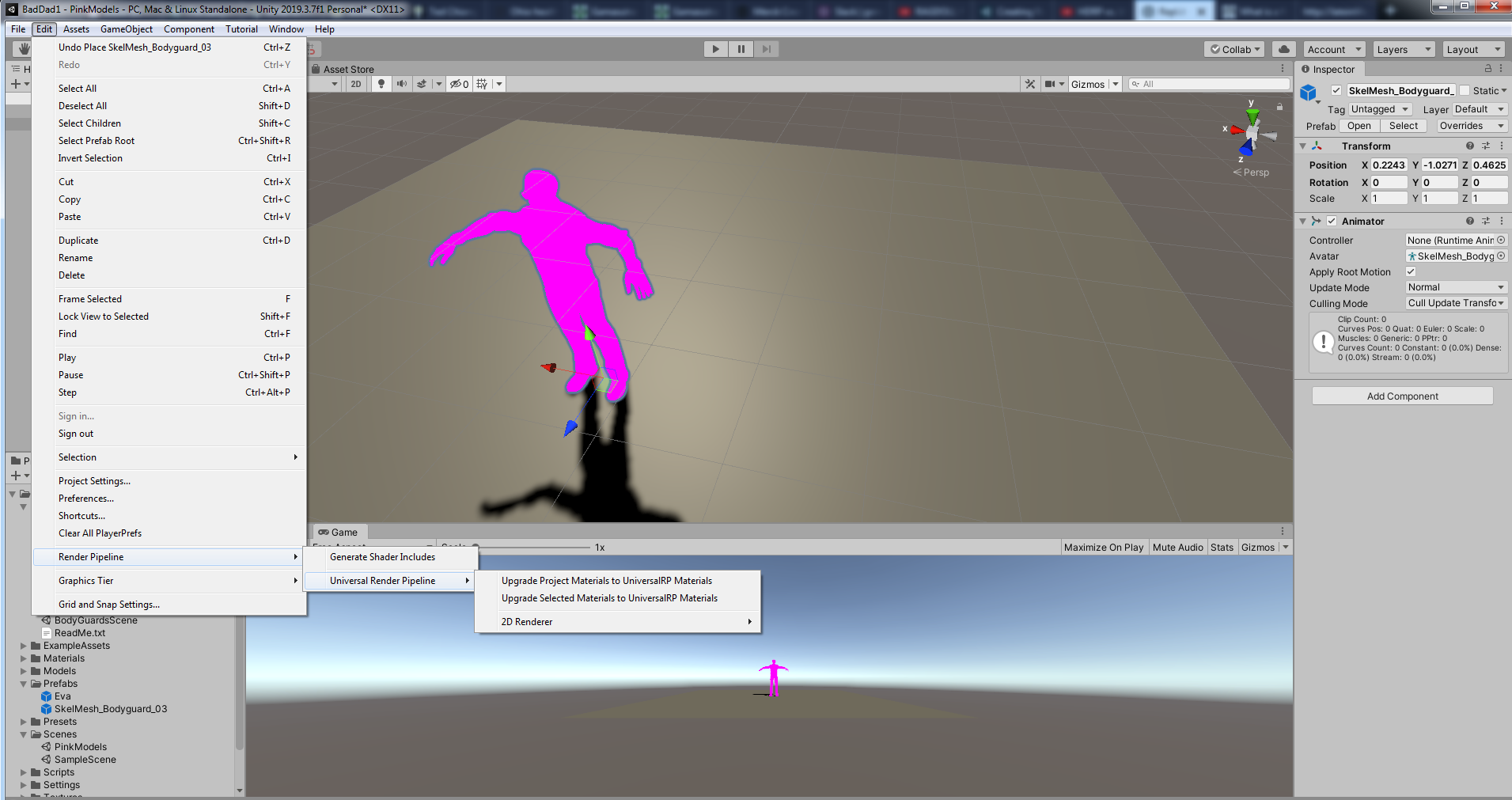Click the Add Component button

point(1402,396)
